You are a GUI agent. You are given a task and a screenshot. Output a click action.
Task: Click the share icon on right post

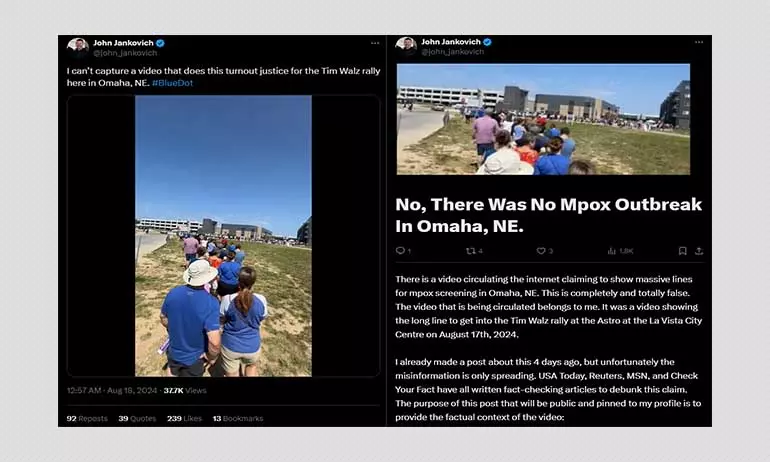(x=699, y=251)
